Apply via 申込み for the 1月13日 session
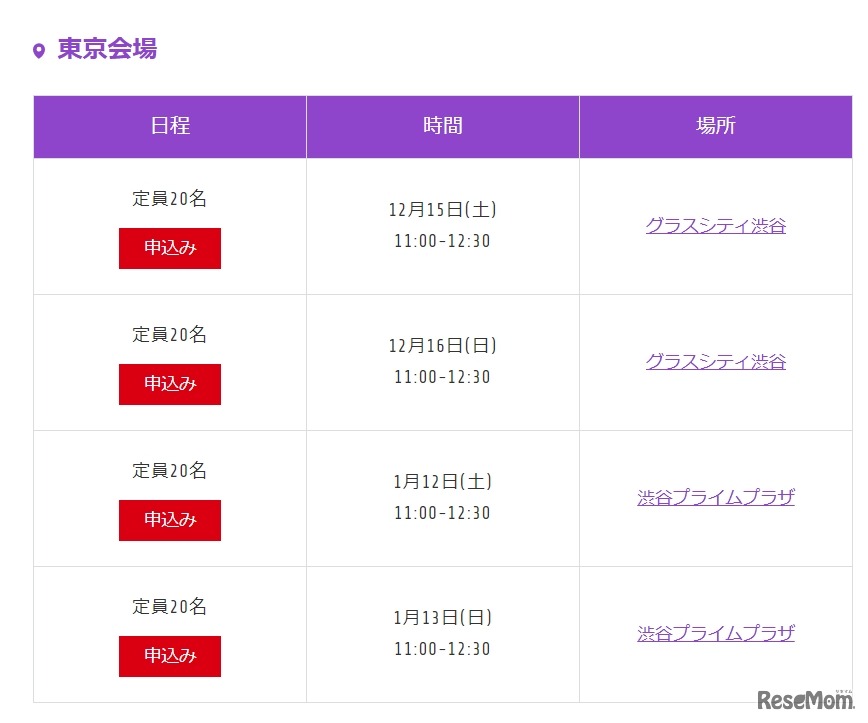Screen dimensions: 868x723 [x=170, y=656]
